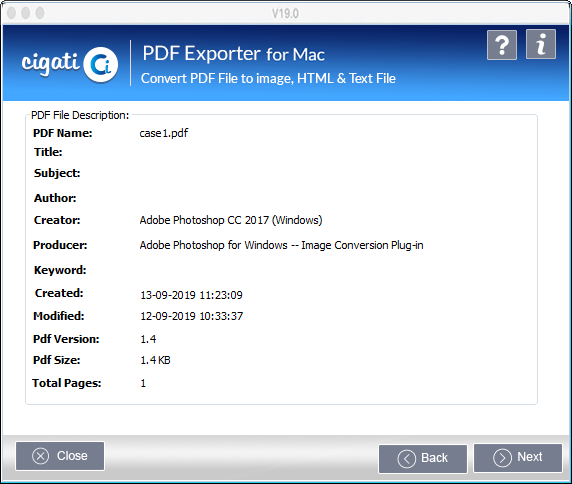Click the Total Pages value
Viewport: 572px width, 484px height.
click(x=143, y=383)
